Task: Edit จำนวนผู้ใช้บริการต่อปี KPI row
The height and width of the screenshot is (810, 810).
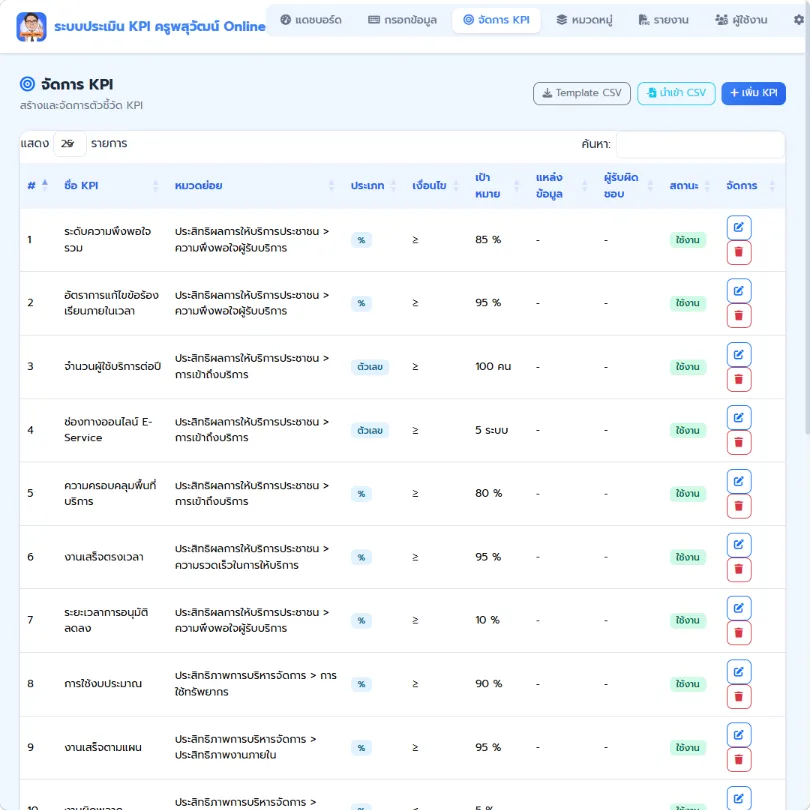Action: [x=739, y=354]
